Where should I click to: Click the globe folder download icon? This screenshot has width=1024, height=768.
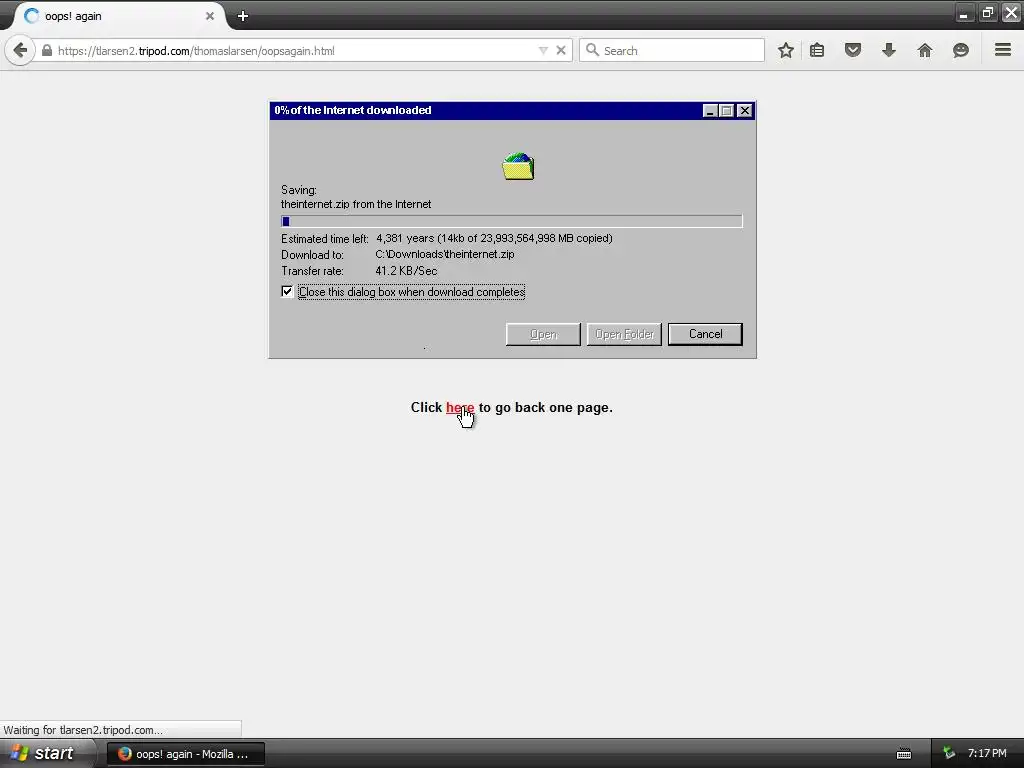pos(519,166)
